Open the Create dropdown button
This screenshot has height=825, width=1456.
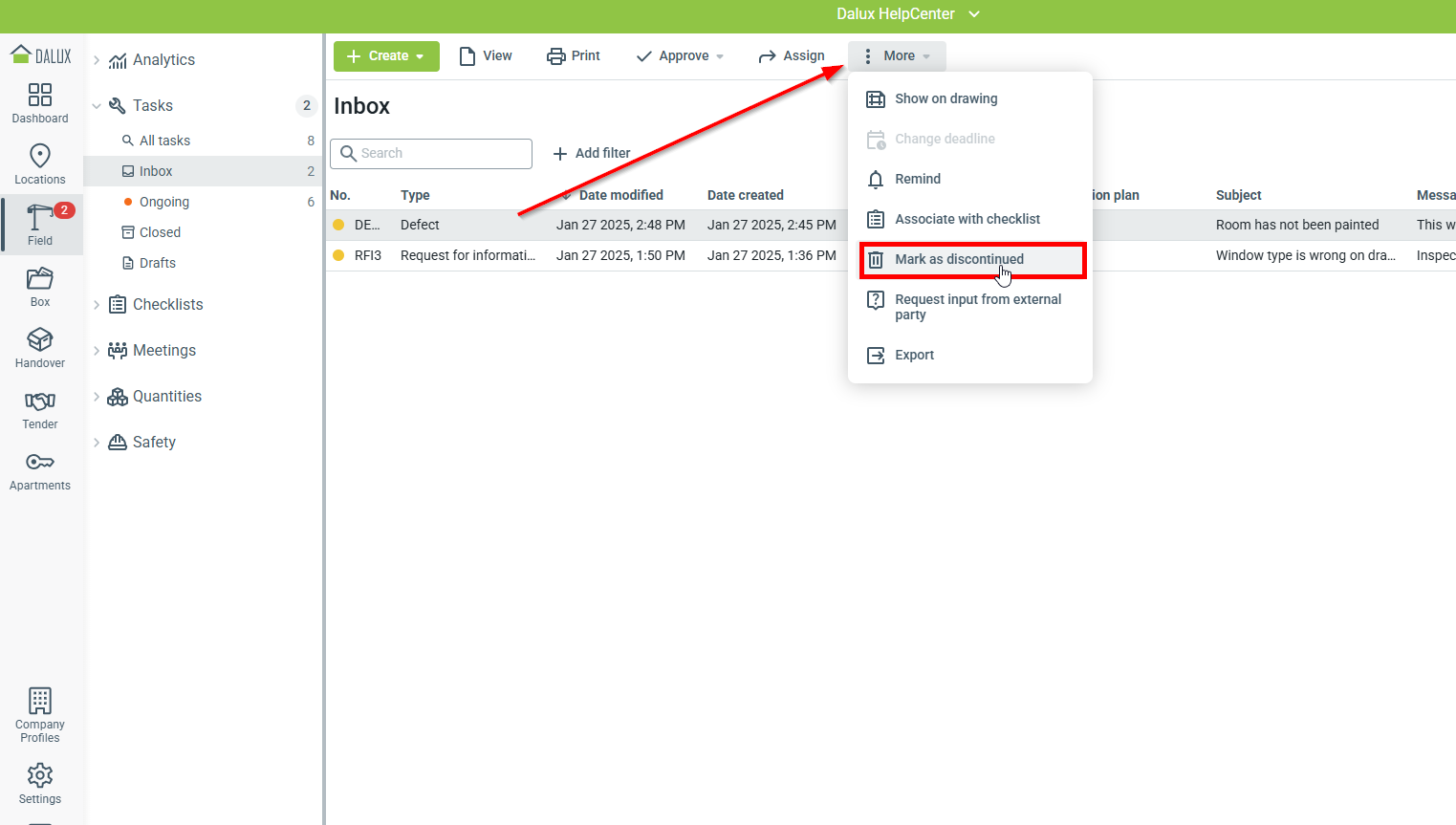[386, 56]
